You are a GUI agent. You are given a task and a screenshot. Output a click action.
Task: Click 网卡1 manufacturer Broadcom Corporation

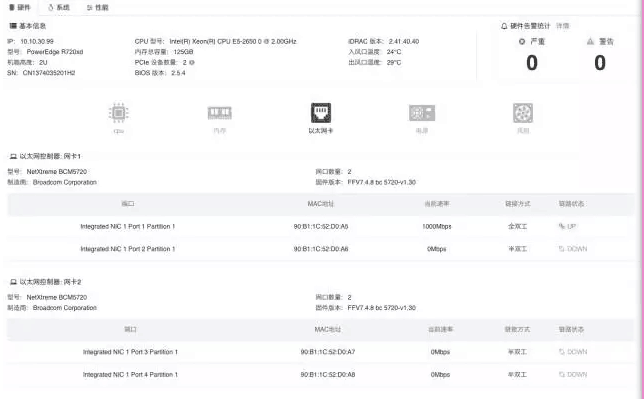[x=65, y=182]
